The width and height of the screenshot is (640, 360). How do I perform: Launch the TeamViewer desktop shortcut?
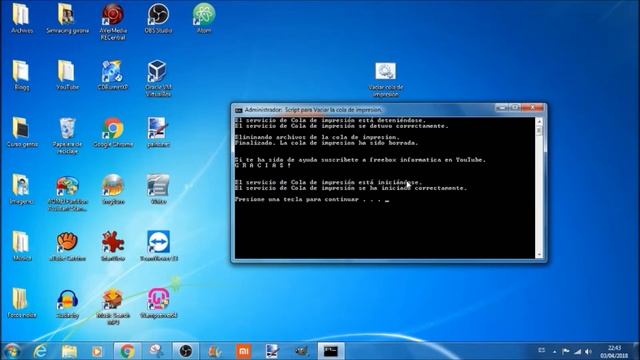coord(159,246)
